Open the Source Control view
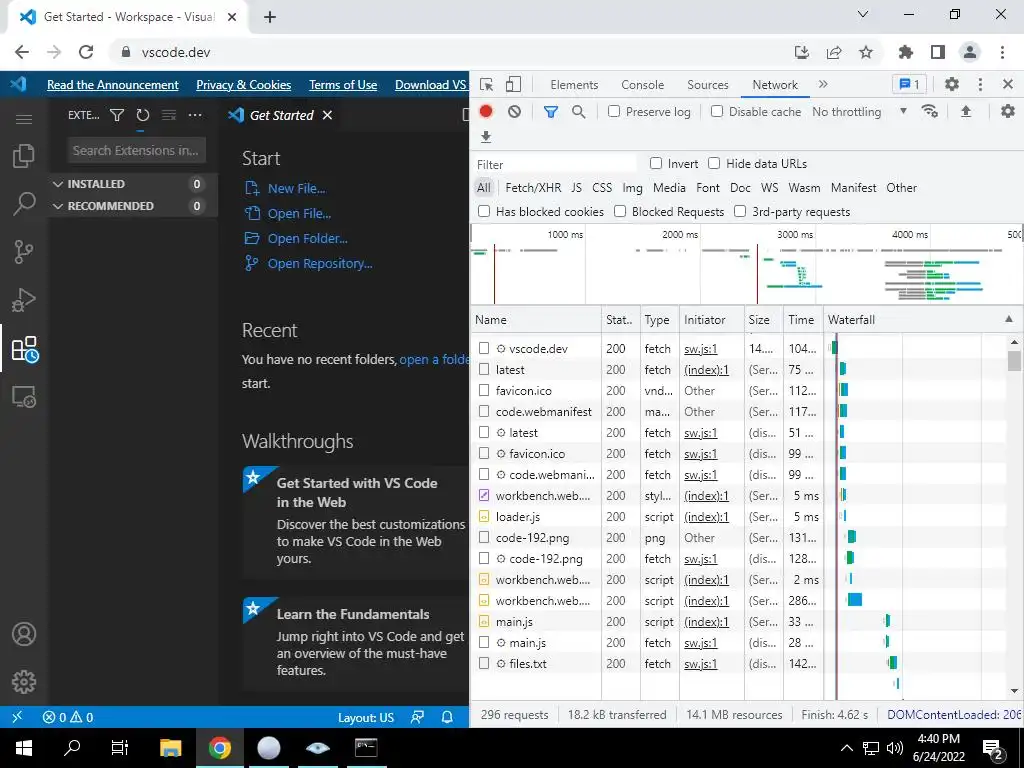Viewport: 1024px width, 768px height. (24, 251)
